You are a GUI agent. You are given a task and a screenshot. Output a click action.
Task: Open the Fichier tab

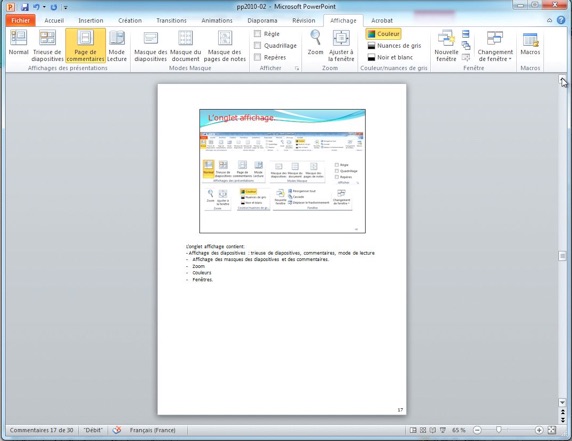pyautogui.click(x=20, y=20)
